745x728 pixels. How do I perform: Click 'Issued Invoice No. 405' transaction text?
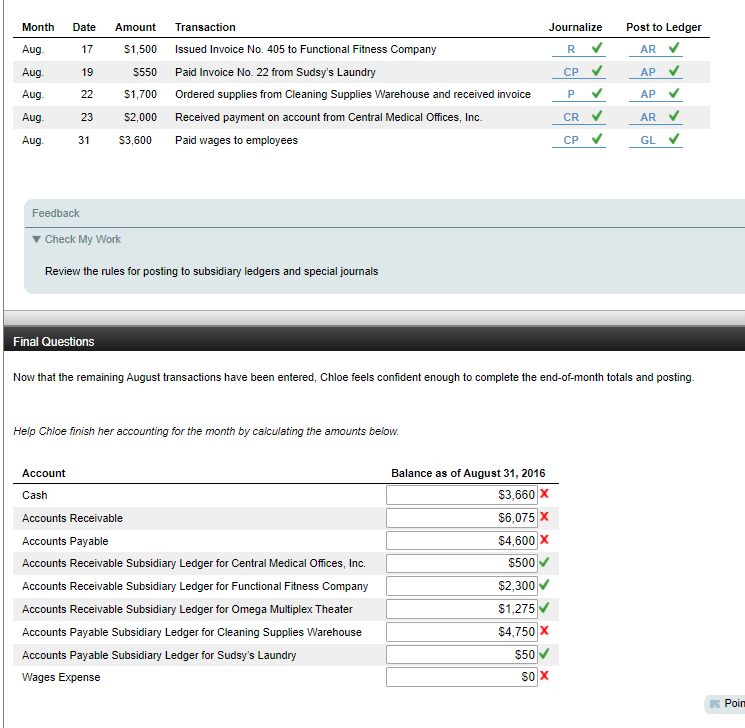tap(305, 49)
